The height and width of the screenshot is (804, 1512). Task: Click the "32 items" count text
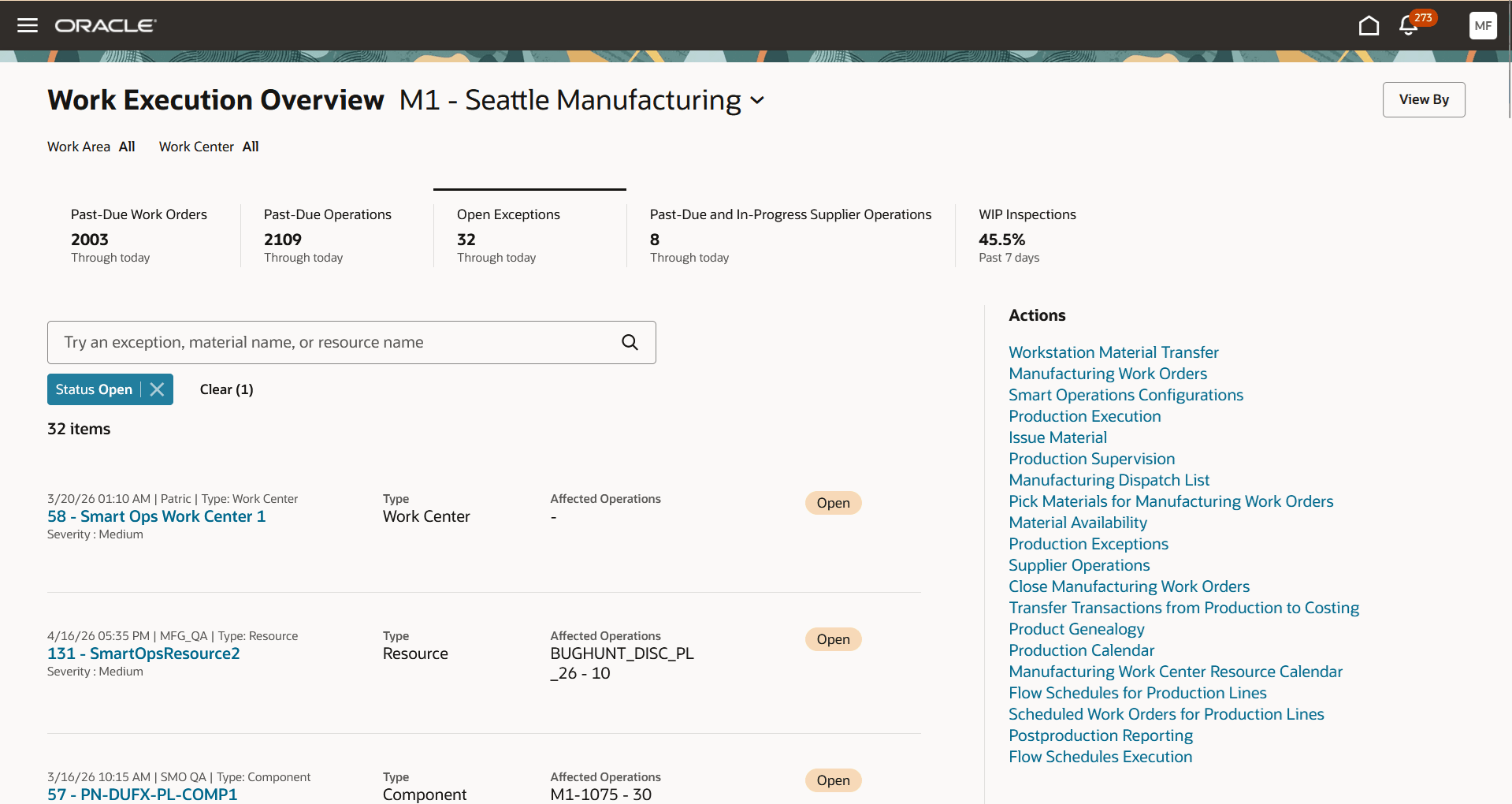point(79,429)
